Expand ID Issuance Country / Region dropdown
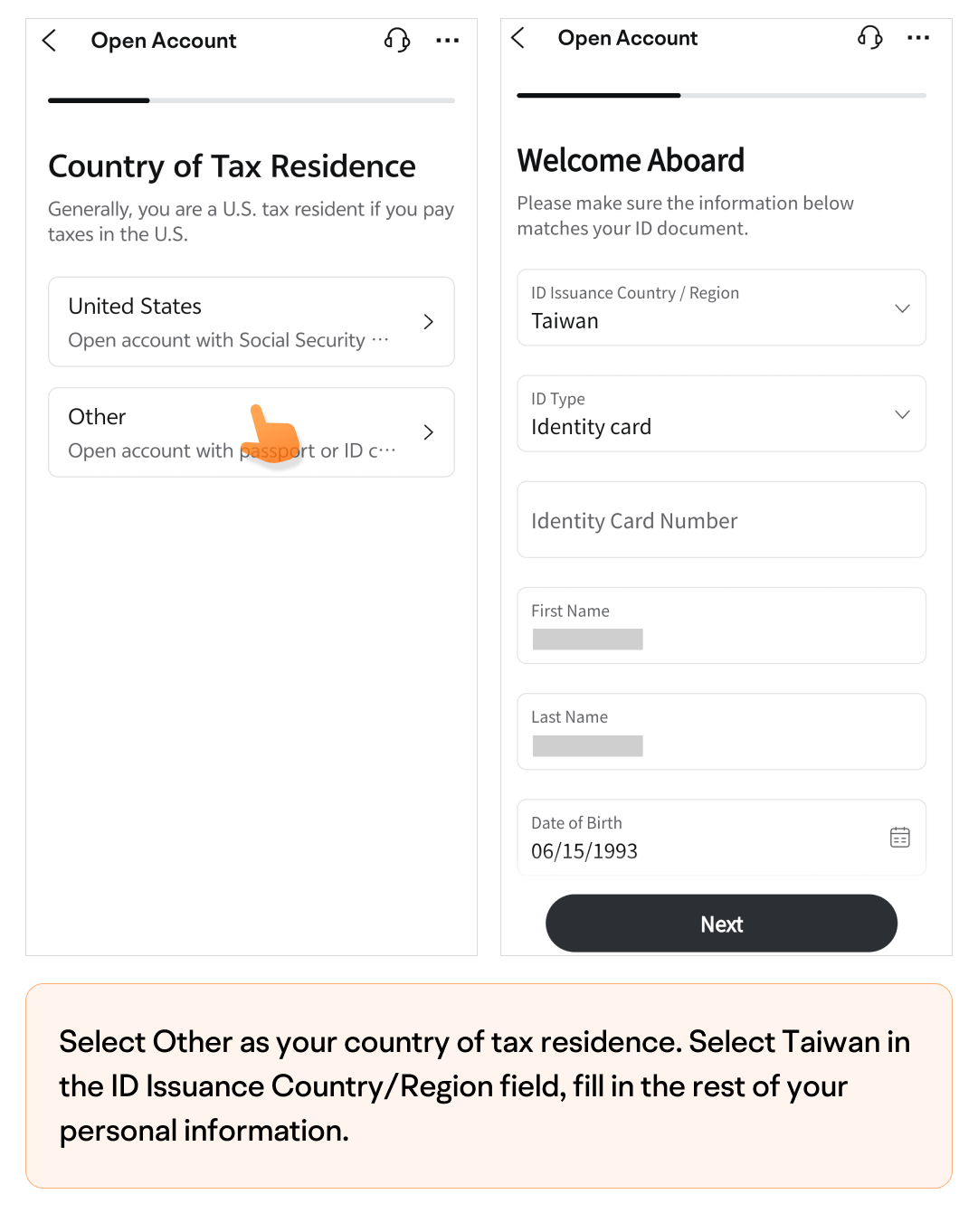Image resolution: width=978 pixels, height=1232 pixels. 722,308
